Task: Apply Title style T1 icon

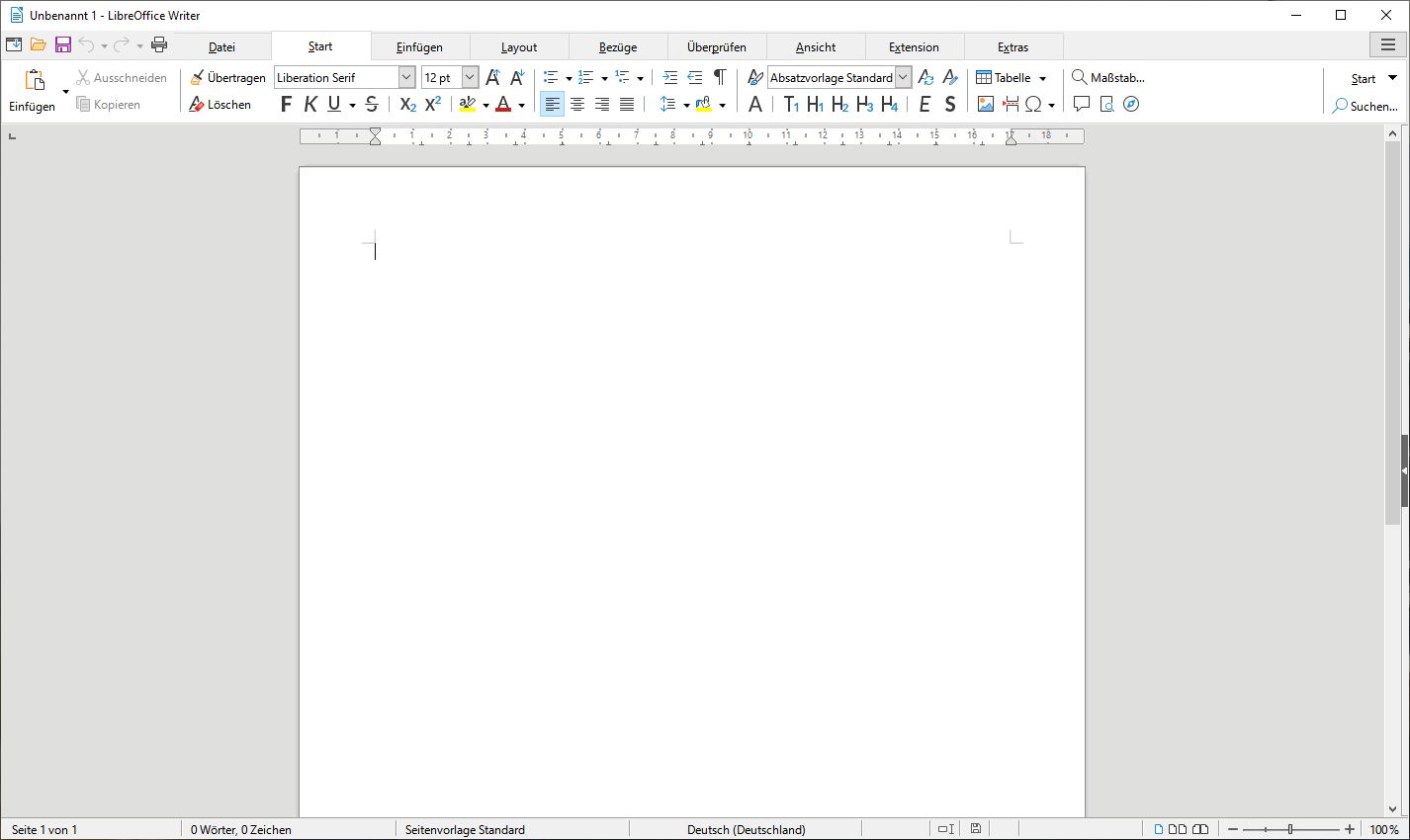Action: pos(790,104)
